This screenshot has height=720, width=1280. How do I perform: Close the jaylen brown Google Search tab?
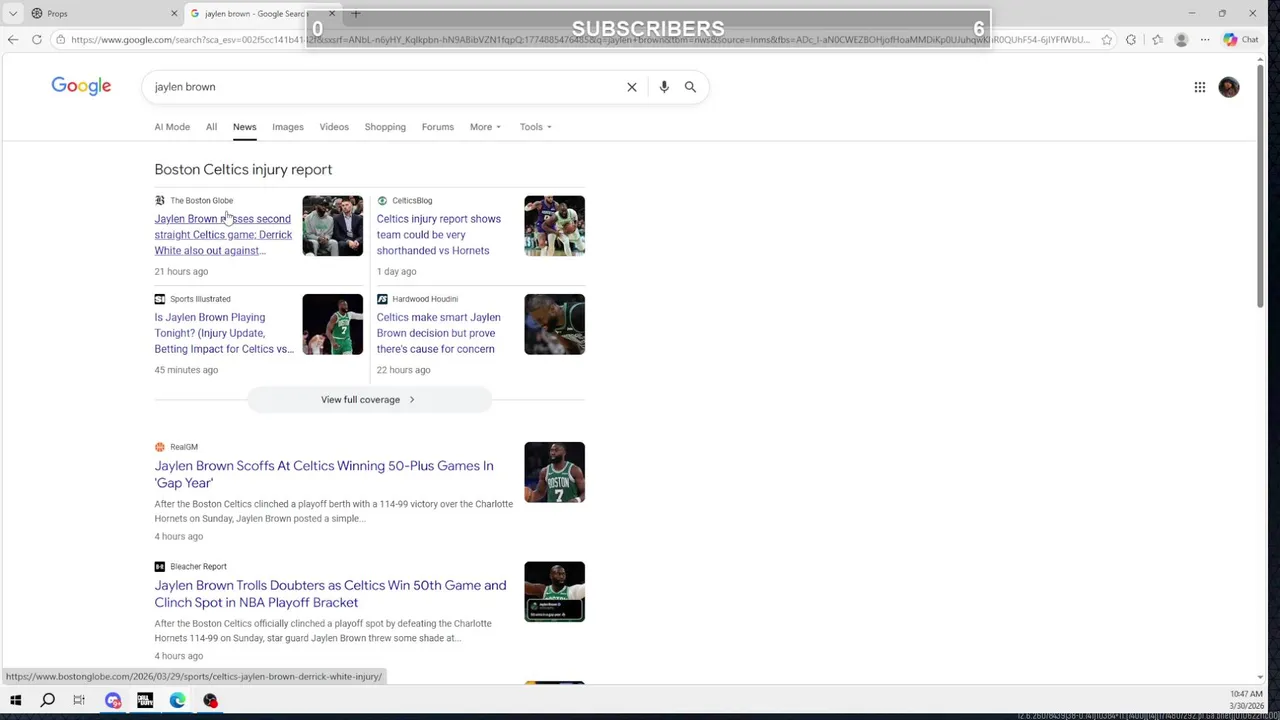point(331,13)
